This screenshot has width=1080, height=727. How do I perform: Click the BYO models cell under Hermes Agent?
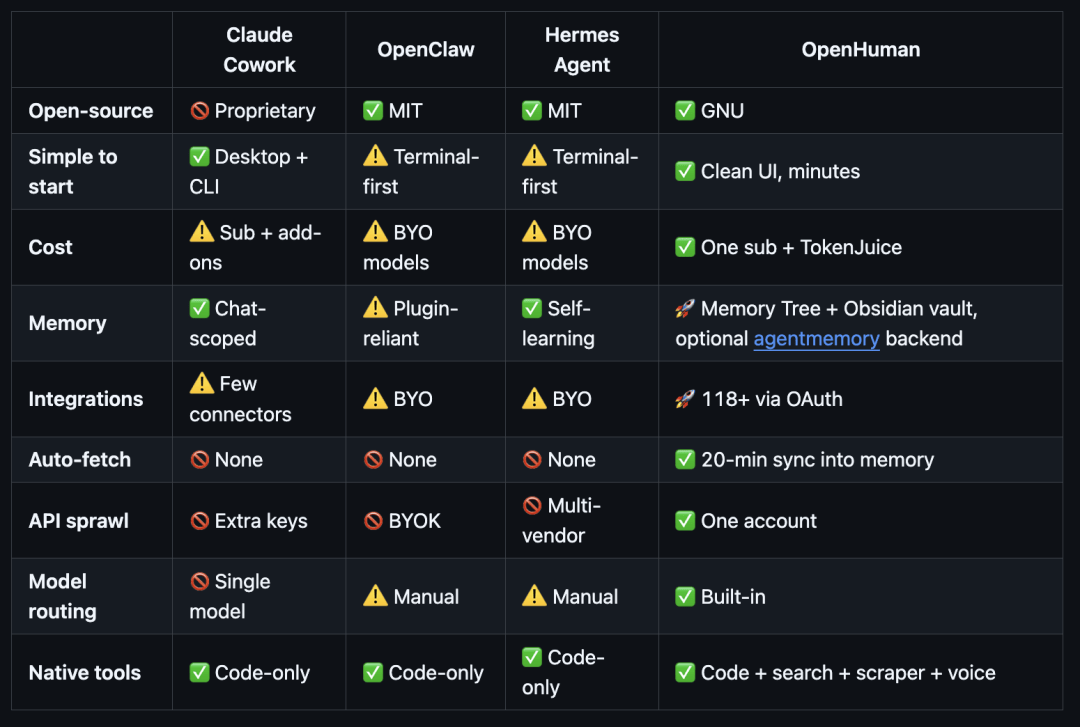point(582,247)
